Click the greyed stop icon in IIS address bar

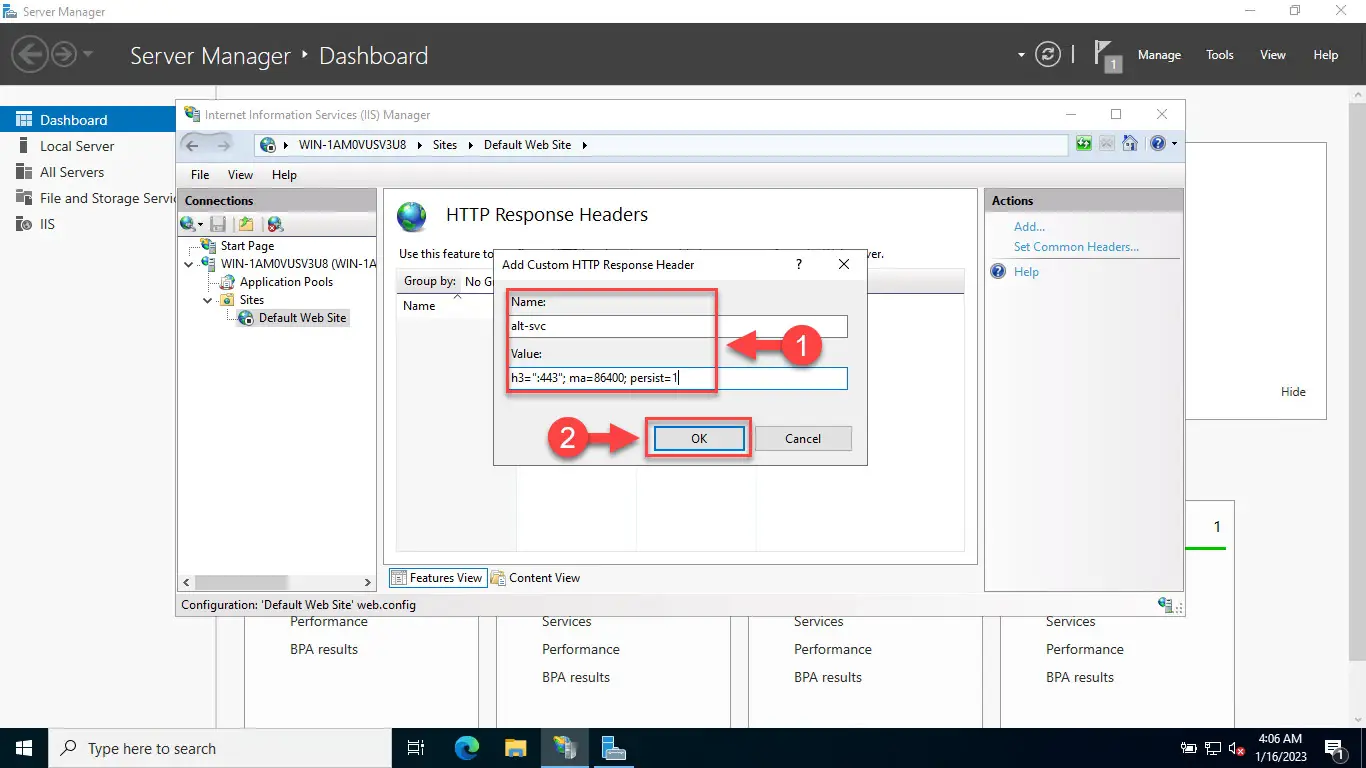[1107, 144]
